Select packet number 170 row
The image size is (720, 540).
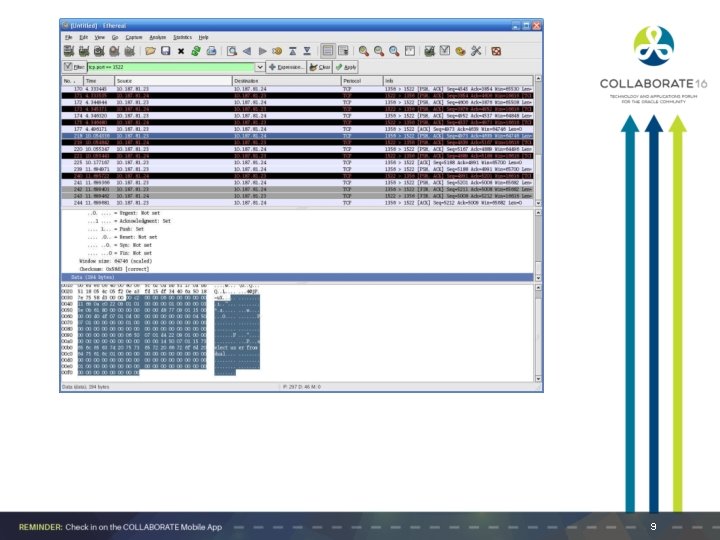(x=297, y=89)
